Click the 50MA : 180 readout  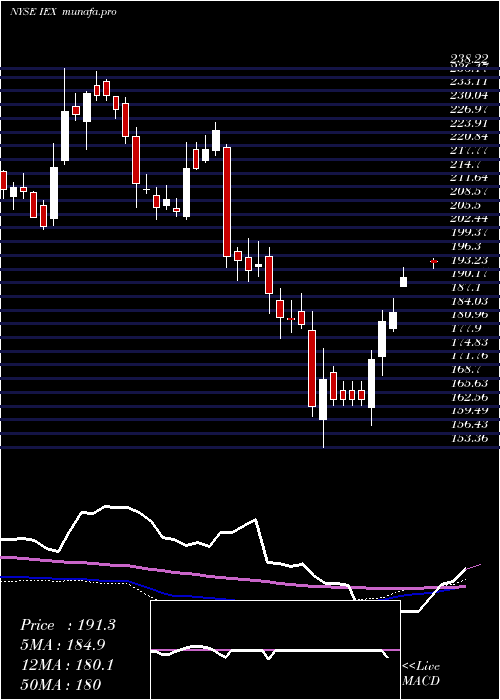coord(60,684)
